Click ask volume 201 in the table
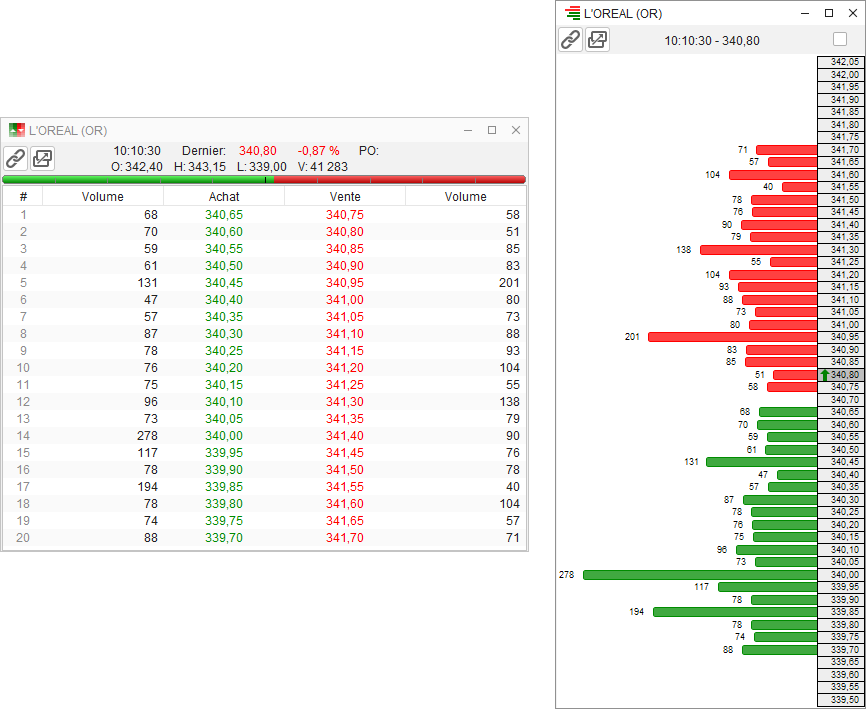866x709 pixels. click(509, 283)
